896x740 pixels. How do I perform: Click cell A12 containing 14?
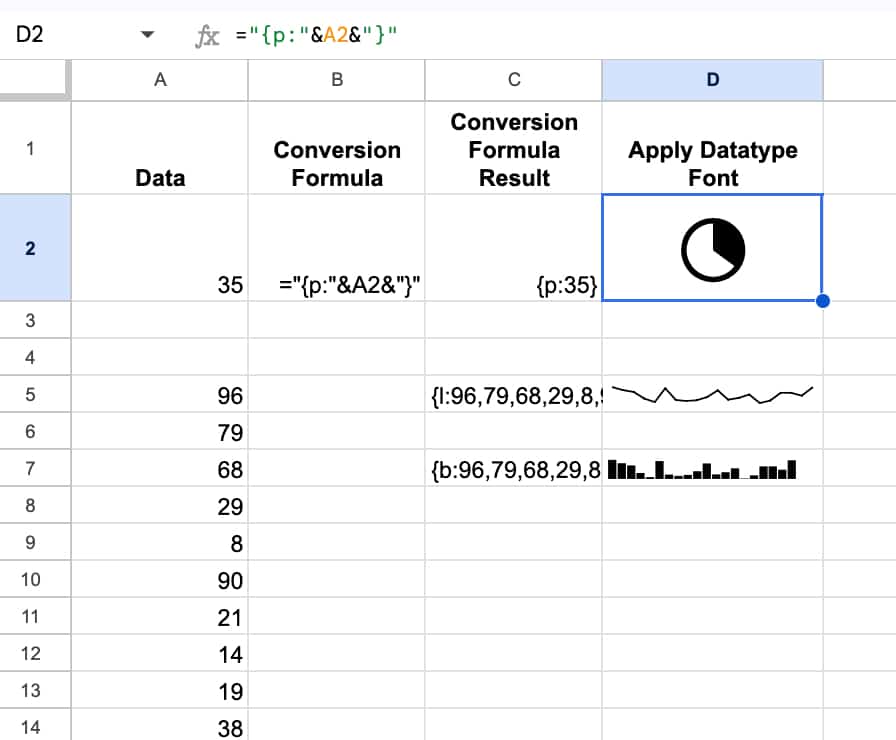coord(160,653)
